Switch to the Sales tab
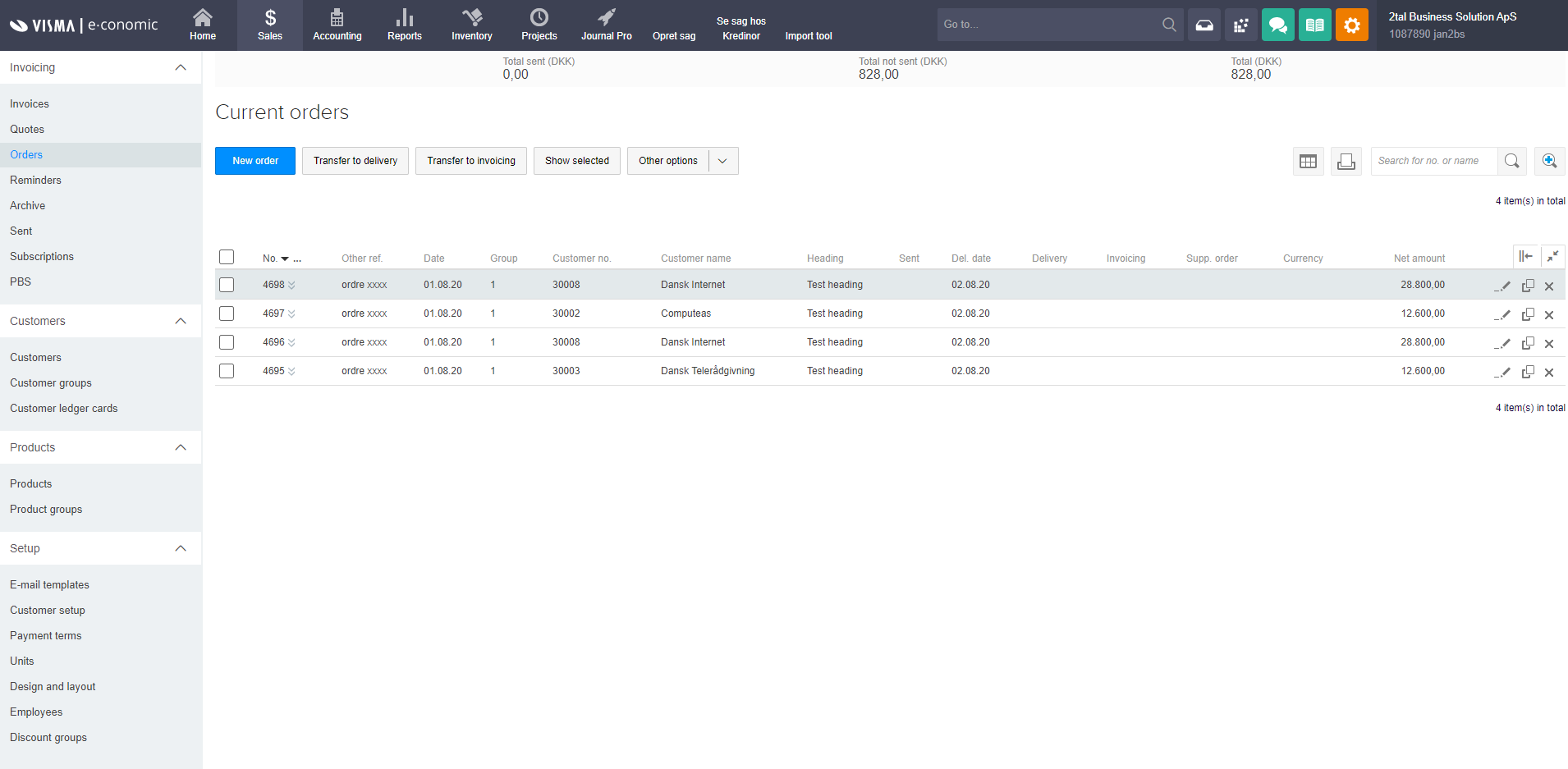1568x769 pixels. click(269, 25)
